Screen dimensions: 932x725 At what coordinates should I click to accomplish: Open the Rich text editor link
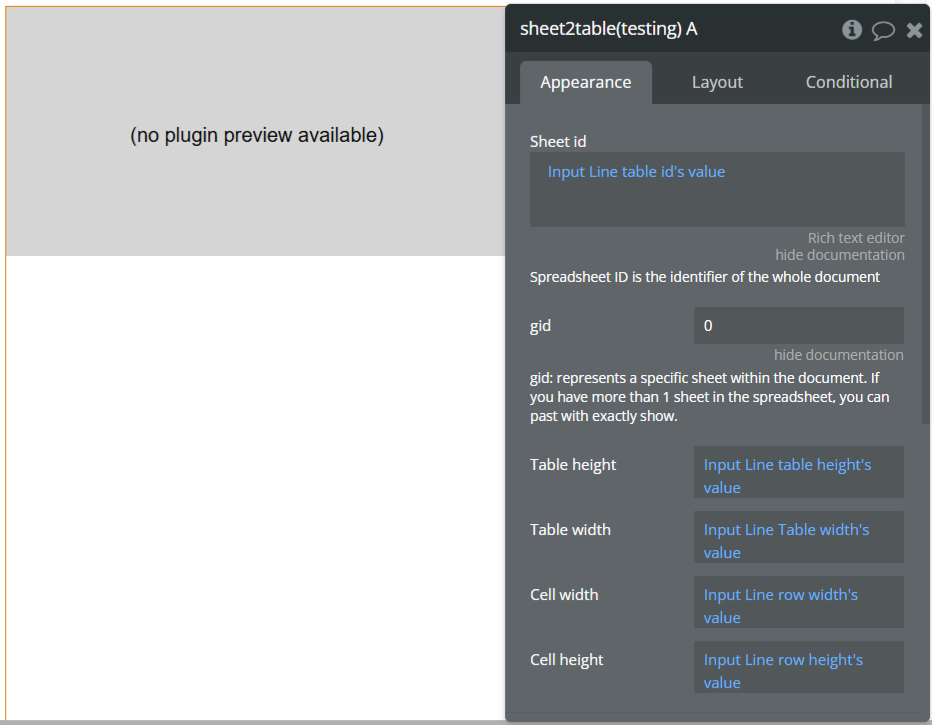click(856, 238)
